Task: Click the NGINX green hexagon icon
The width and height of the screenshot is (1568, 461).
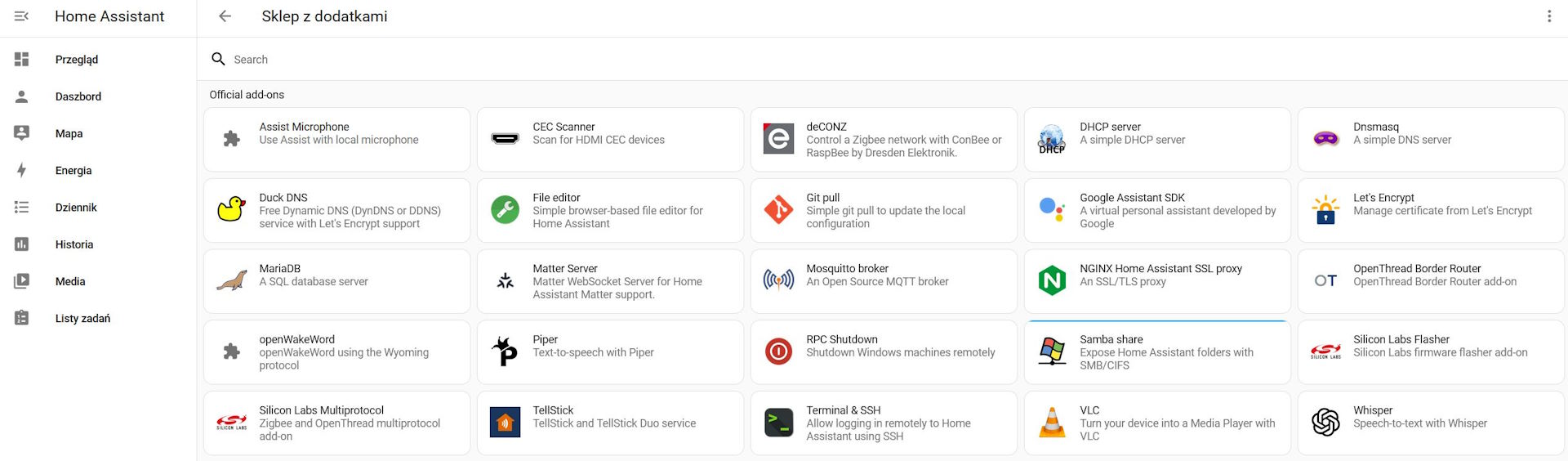Action: tap(1052, 281)
